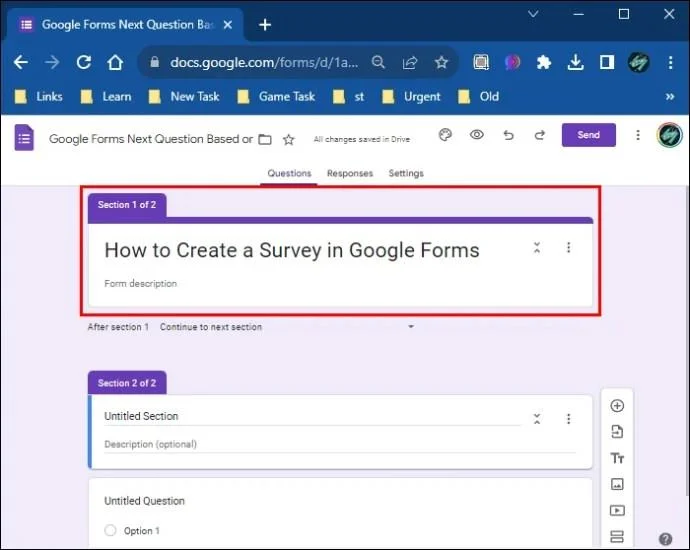
Task: Close the Google Forms browser tab
Action: click(x=228, y=25)
